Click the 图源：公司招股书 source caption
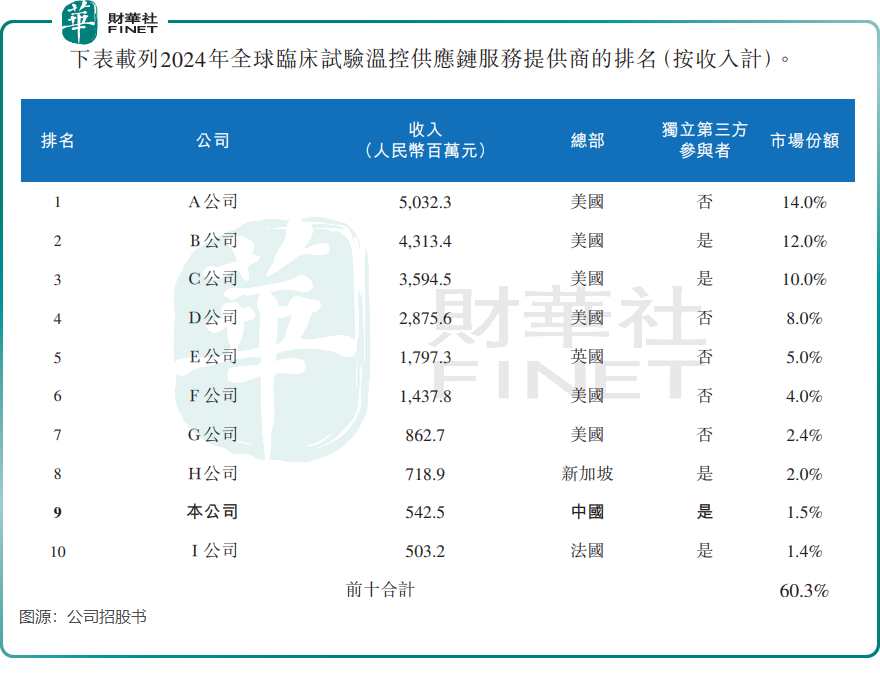Viewport: 880px width, 678px height. coord(83,617)
